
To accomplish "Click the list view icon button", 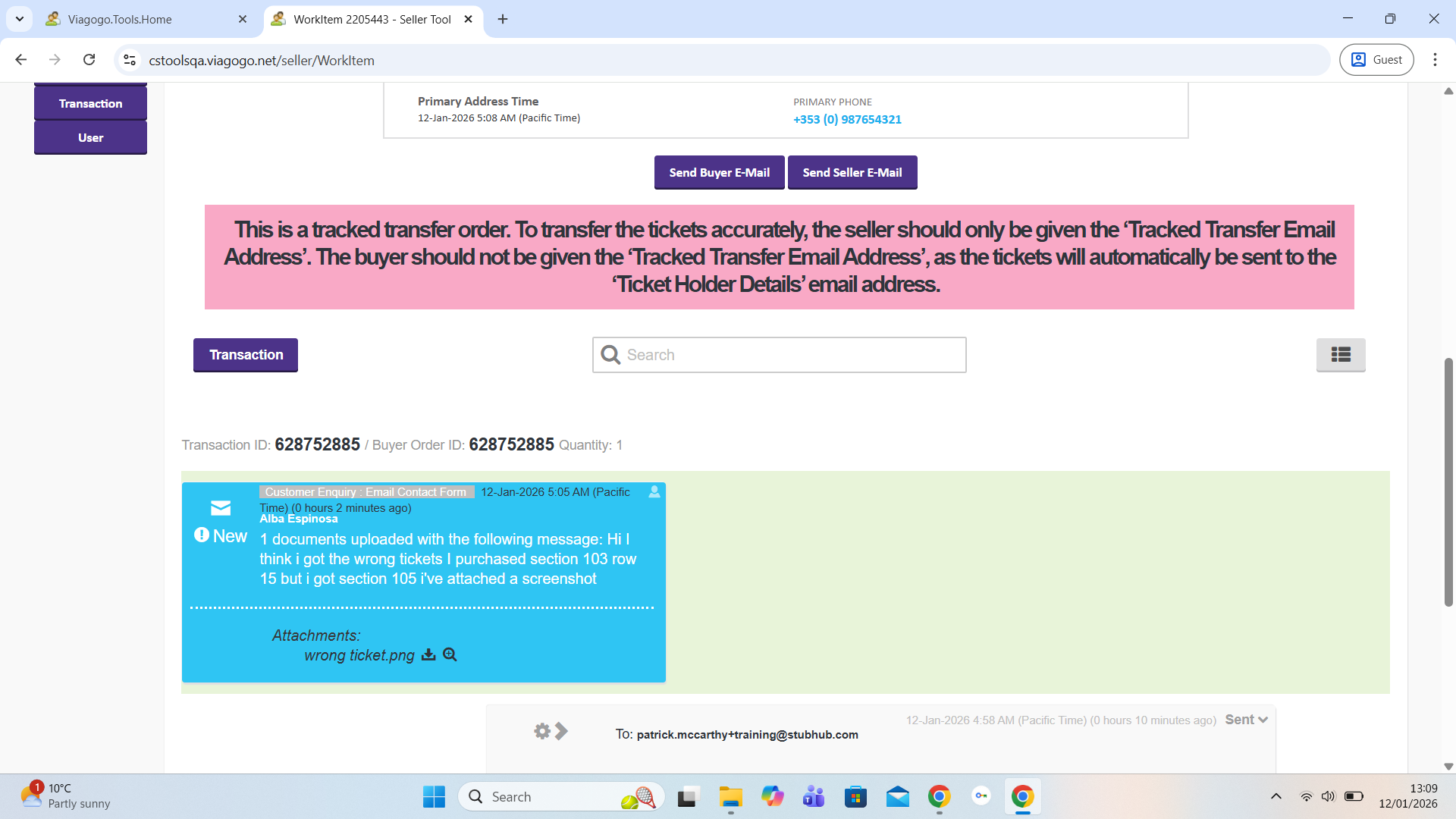I will pos(1340,354).
